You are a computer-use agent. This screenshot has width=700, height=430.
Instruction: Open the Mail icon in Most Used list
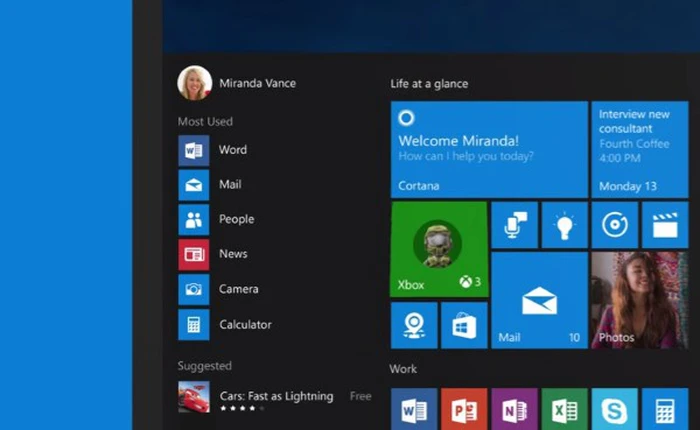[x=194, y=185]
